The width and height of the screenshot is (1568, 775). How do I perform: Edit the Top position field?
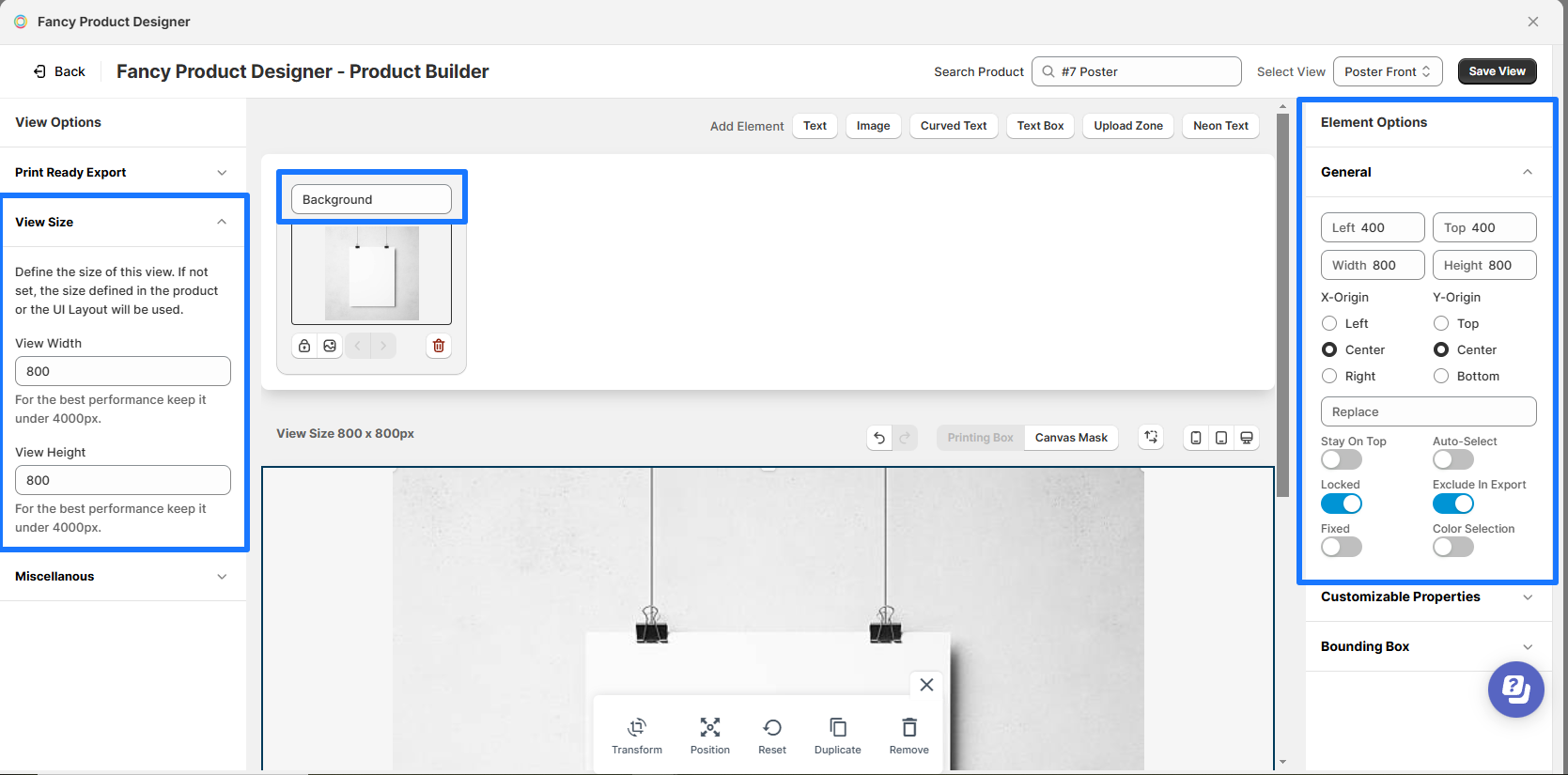pos(1484,227)
